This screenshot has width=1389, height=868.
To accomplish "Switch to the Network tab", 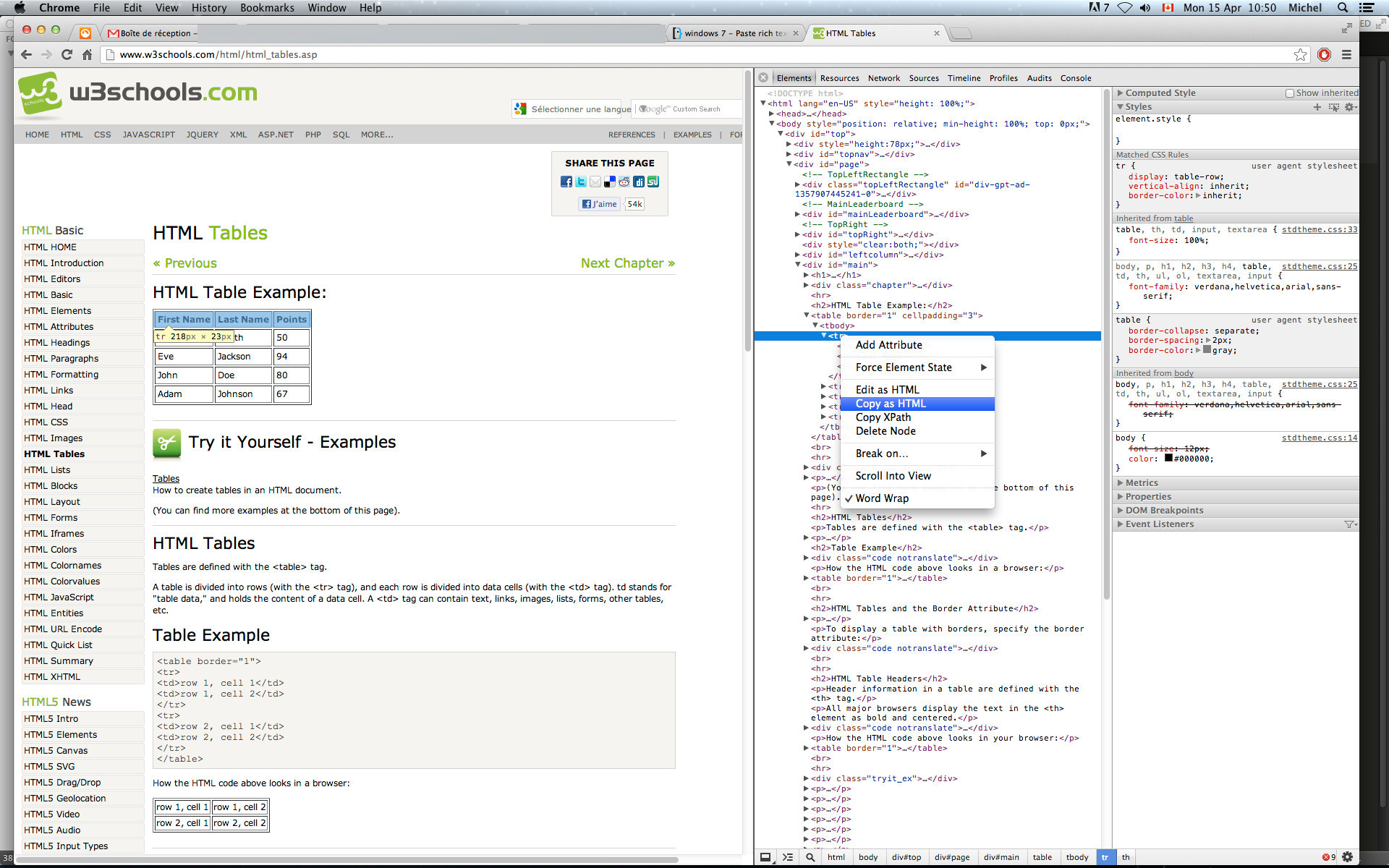I will (x=883, y=78).
